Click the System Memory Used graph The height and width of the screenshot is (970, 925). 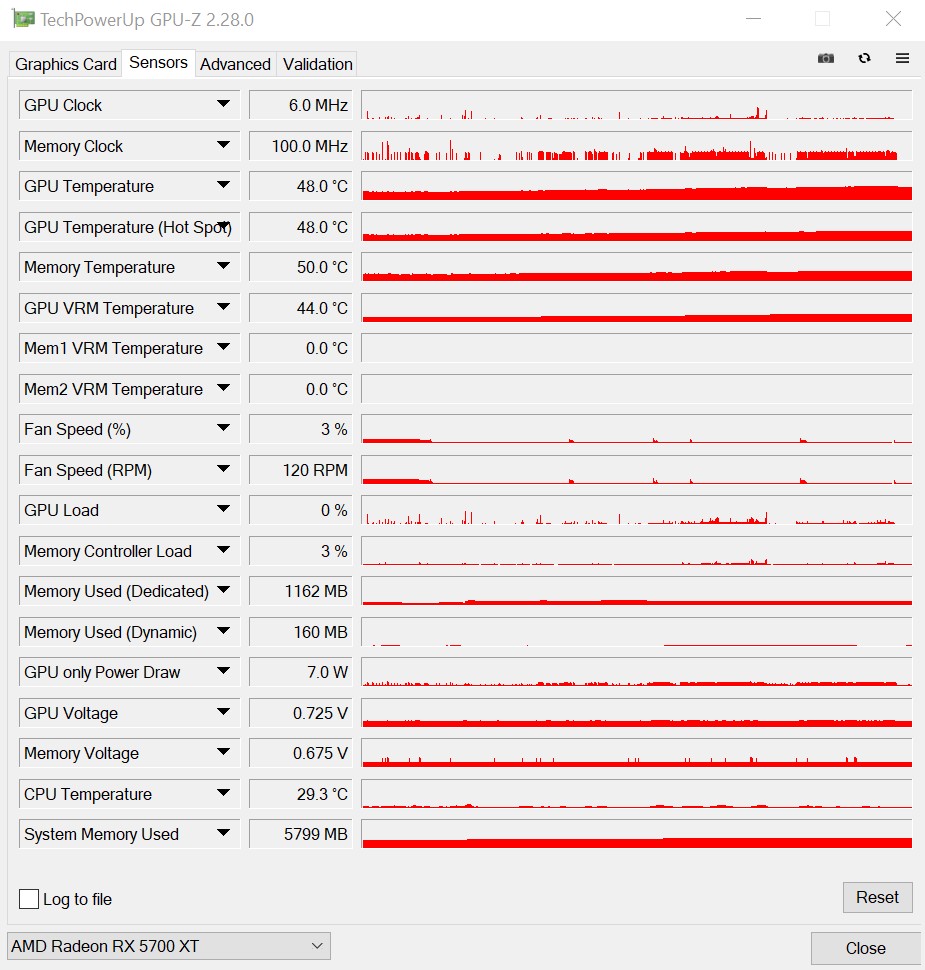pyautogui.click(x=637, y=834)
